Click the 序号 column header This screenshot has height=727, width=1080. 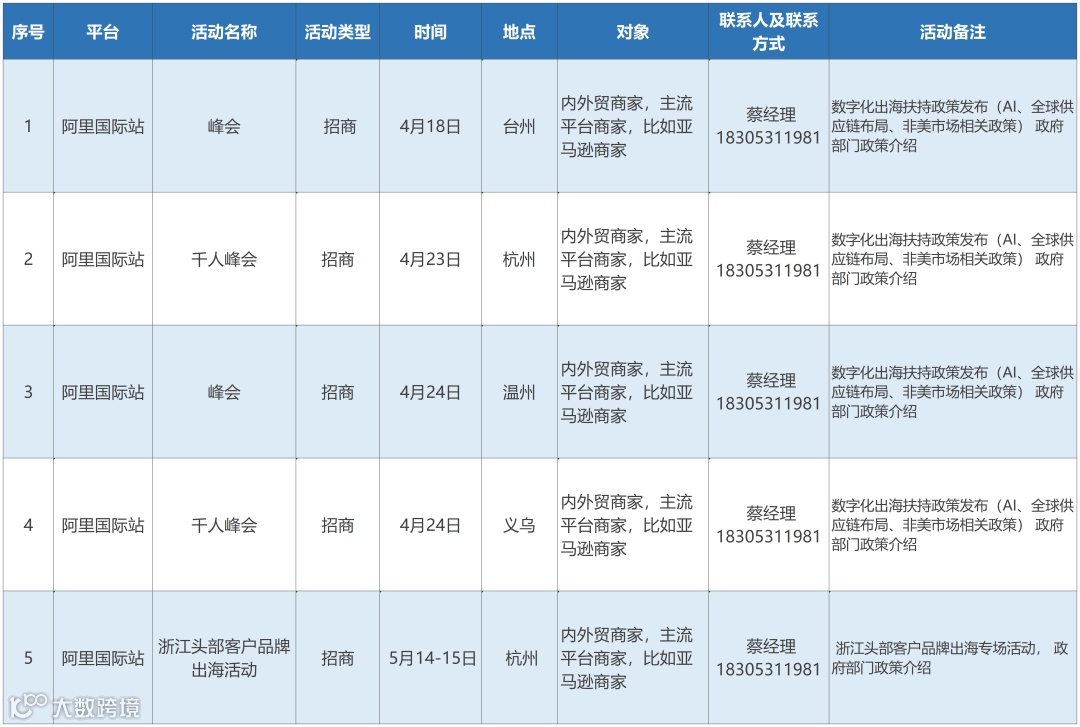click(x=28, y=32)
